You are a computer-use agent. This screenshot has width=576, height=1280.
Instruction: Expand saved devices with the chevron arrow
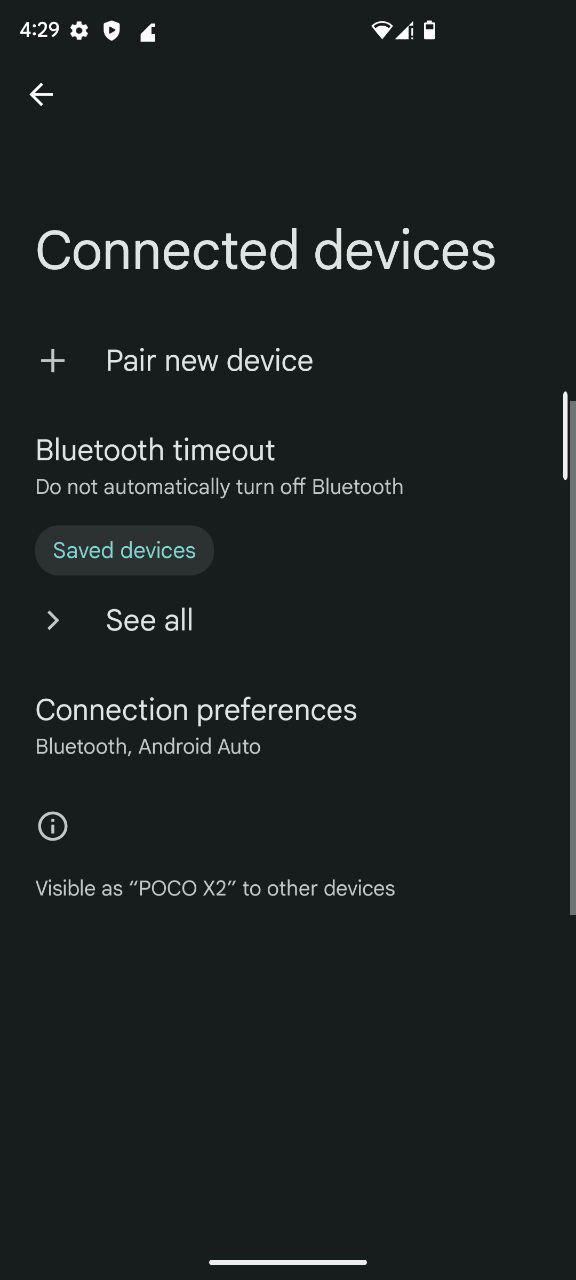point(53,621)
